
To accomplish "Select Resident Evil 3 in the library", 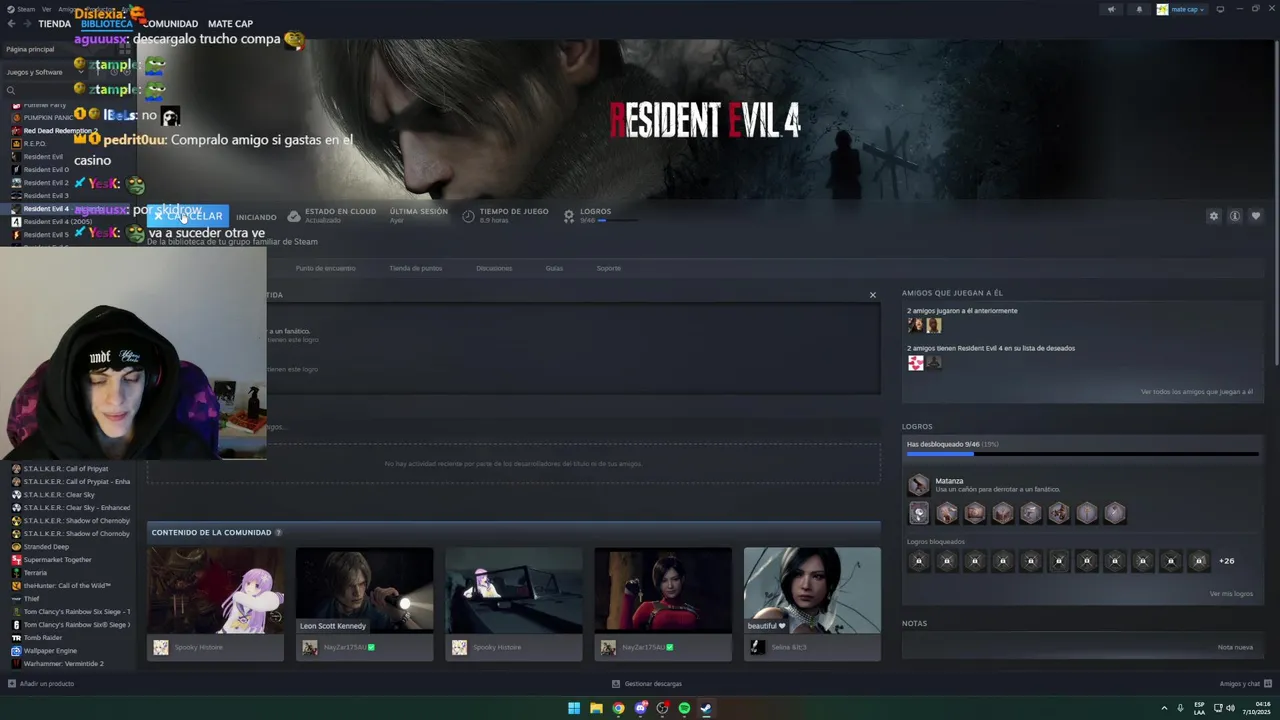I will pyautogui.click(x=46, y=196).
